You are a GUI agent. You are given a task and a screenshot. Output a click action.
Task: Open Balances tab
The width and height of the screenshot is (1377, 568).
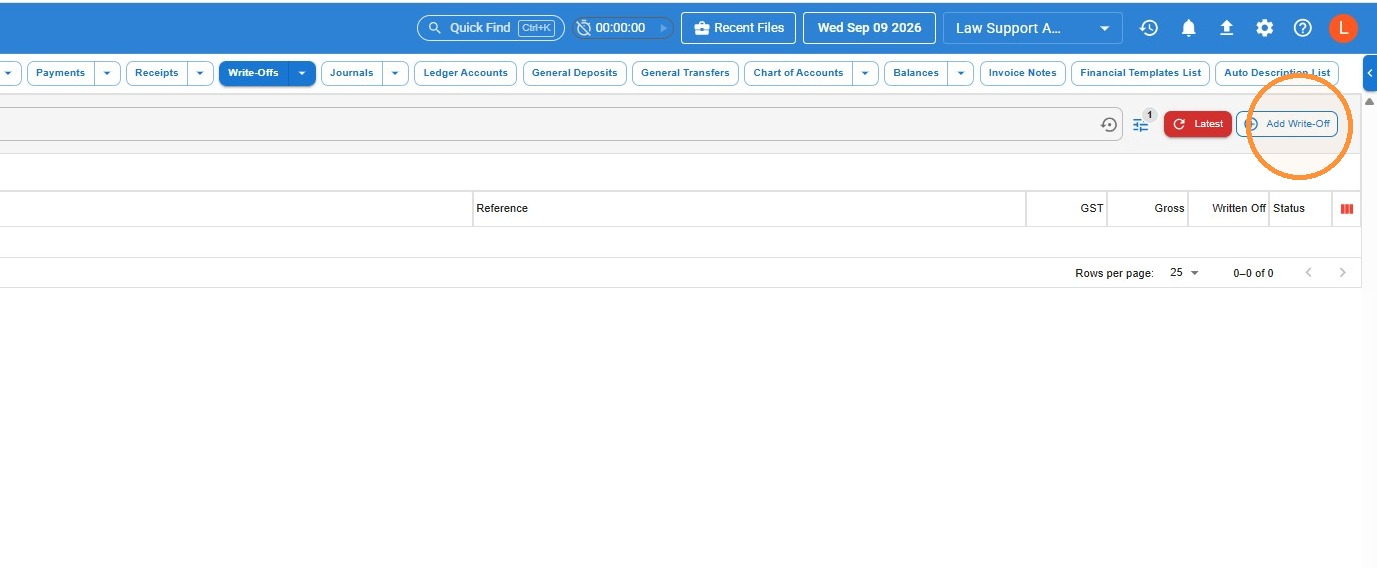tap(916, 73)
